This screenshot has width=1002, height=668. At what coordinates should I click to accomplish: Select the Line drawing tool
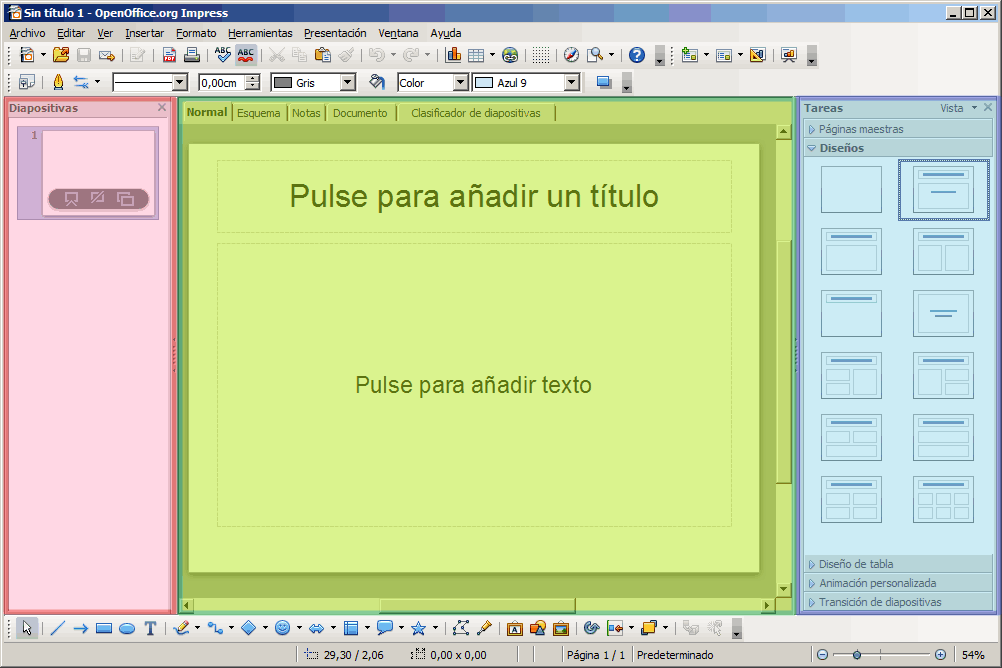tap(58, 628)
